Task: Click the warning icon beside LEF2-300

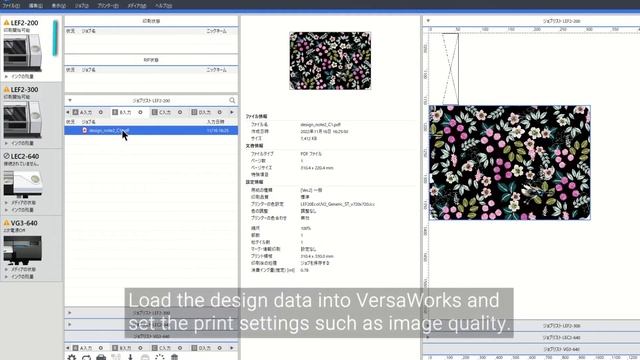Action: (7, 89)
